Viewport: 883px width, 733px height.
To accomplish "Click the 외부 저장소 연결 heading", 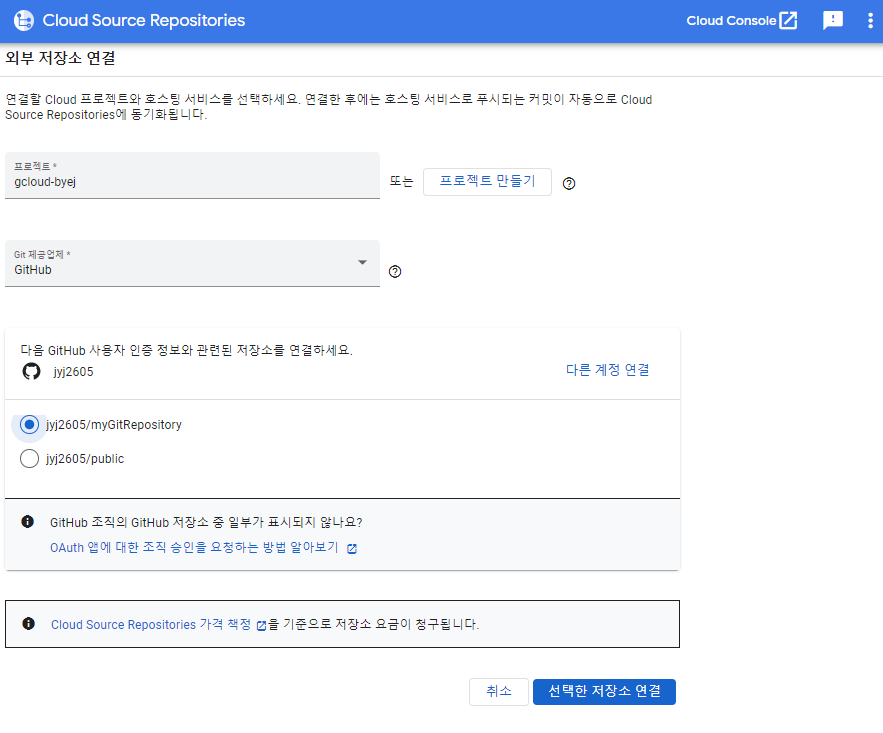I will (x=60, y=58).
